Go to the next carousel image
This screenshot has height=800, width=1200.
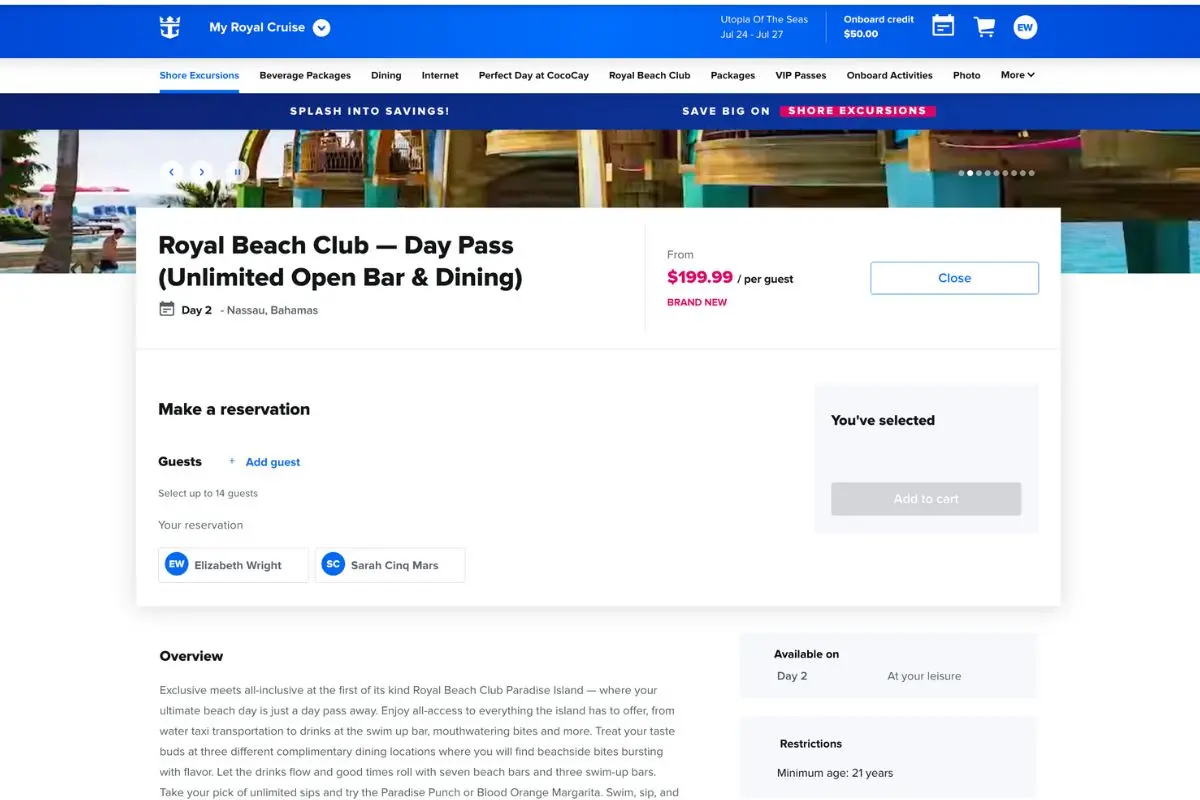tap(201, 171)
